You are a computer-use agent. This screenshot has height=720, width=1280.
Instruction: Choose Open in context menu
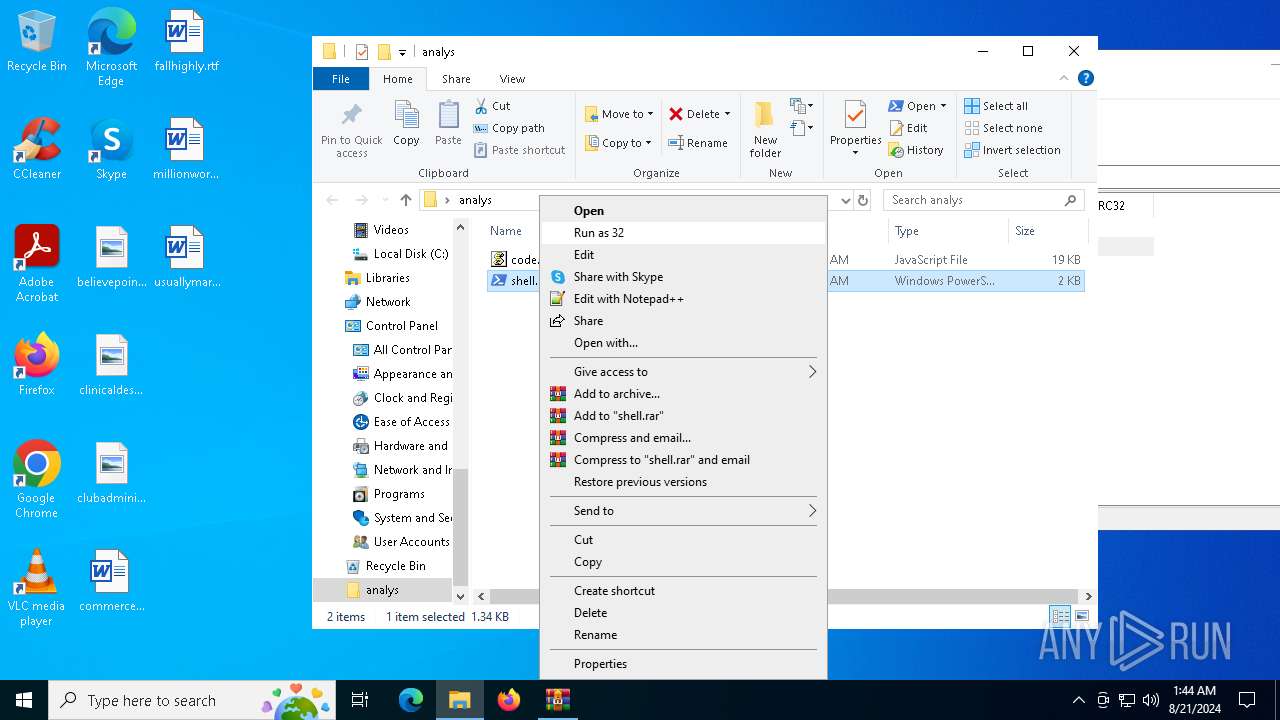point(683,210)
